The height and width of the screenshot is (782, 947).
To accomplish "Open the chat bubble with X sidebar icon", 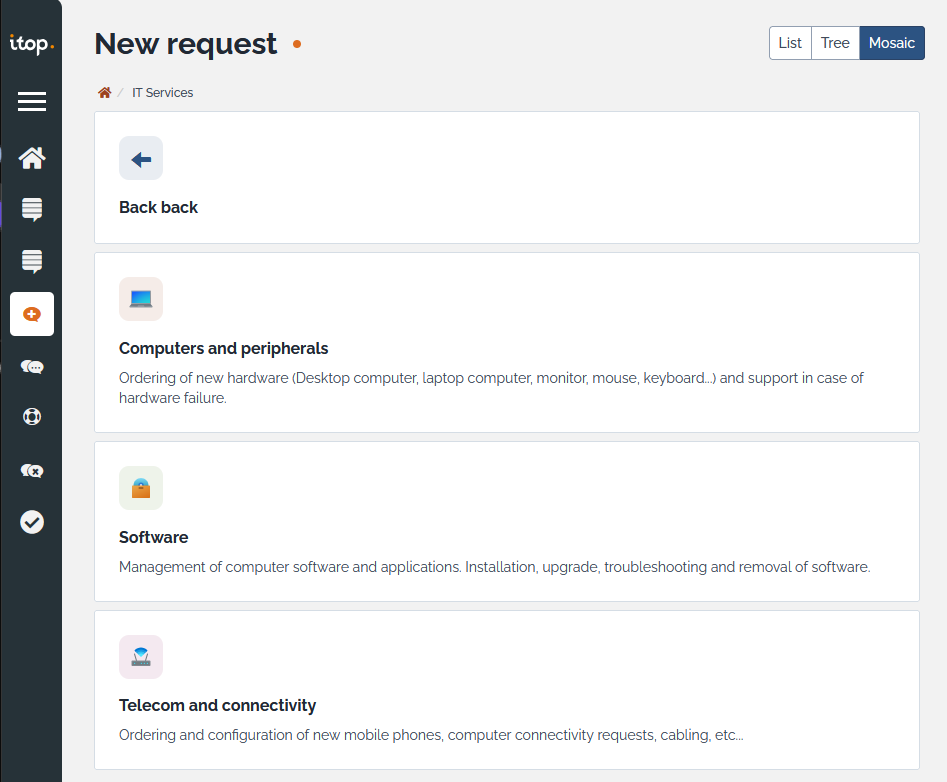I will point(32,470).
